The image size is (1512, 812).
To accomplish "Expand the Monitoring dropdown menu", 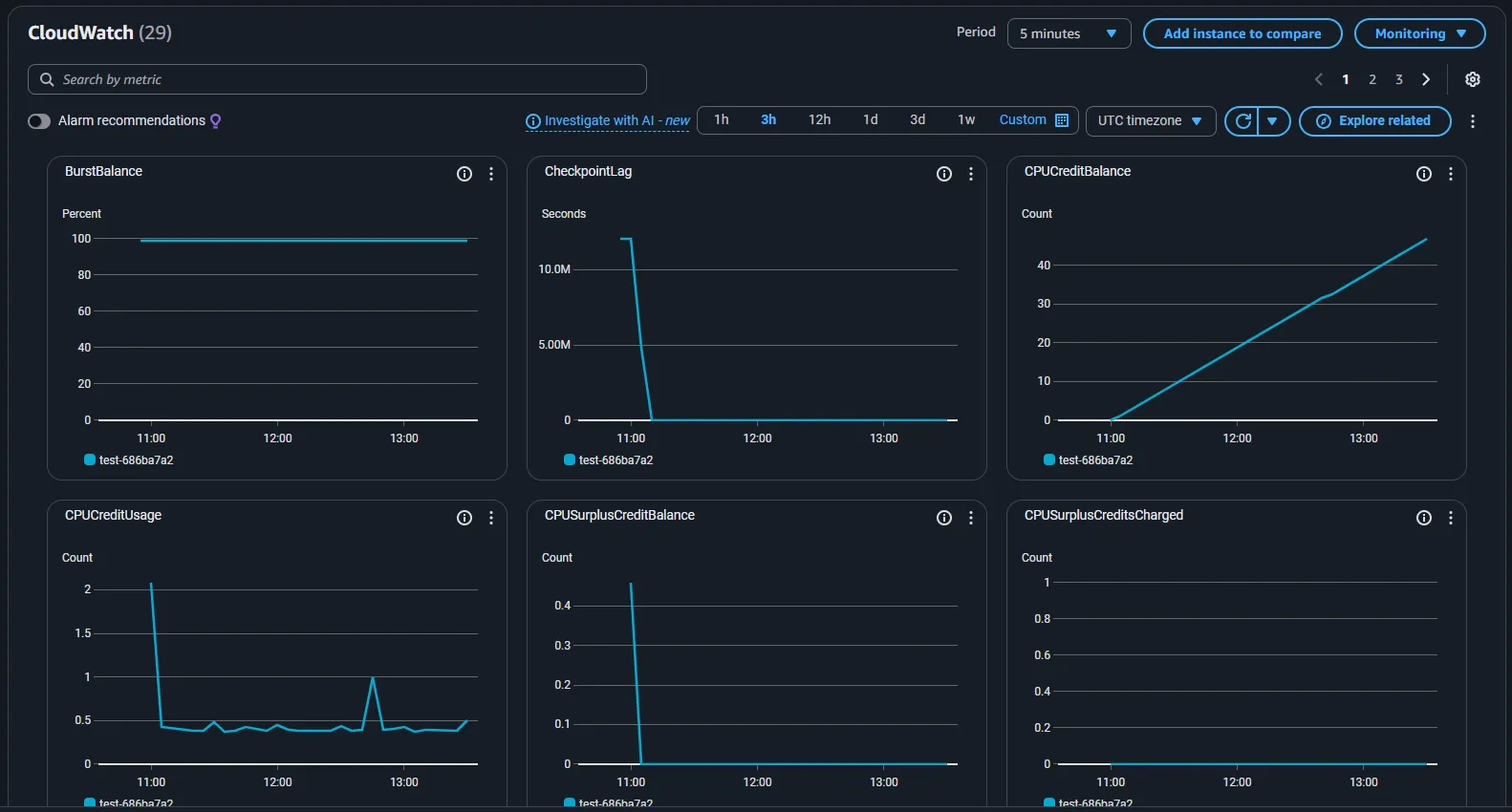I will pos(1419,33).
